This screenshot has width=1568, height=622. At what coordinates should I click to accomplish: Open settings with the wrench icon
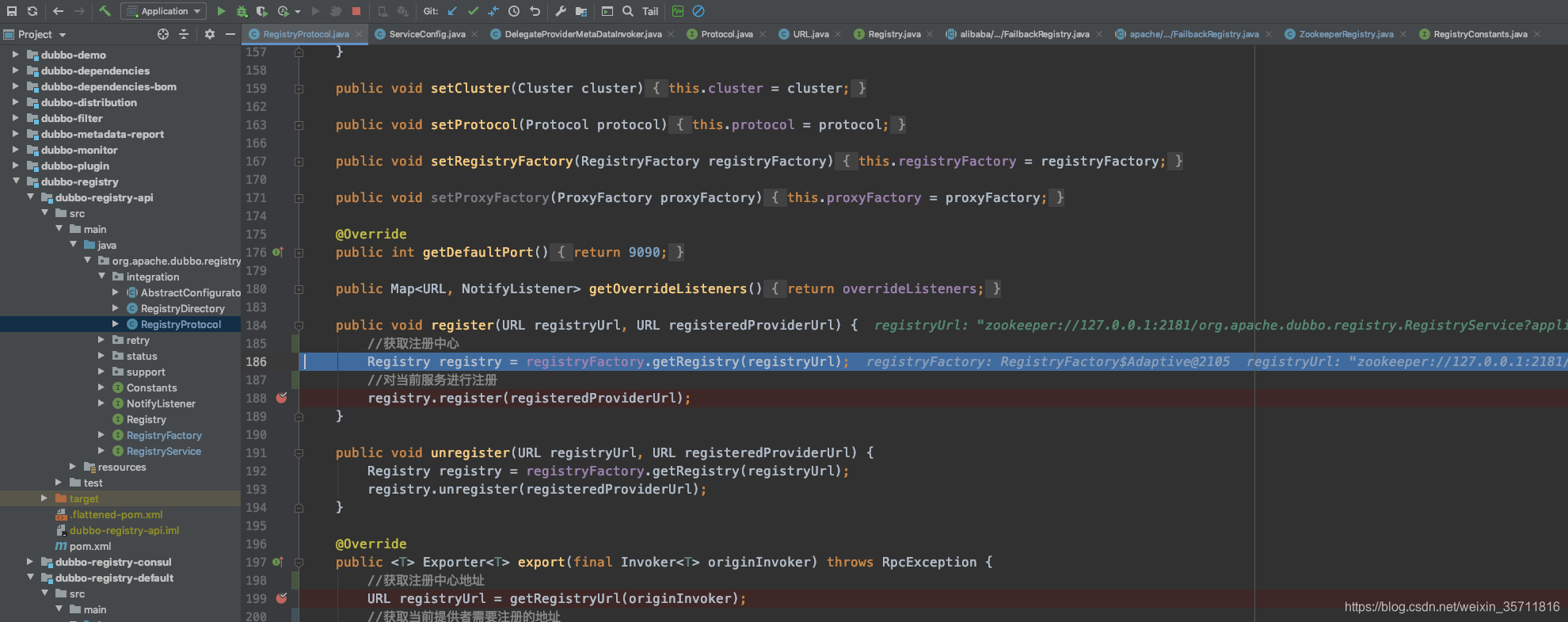coord(561,11)
